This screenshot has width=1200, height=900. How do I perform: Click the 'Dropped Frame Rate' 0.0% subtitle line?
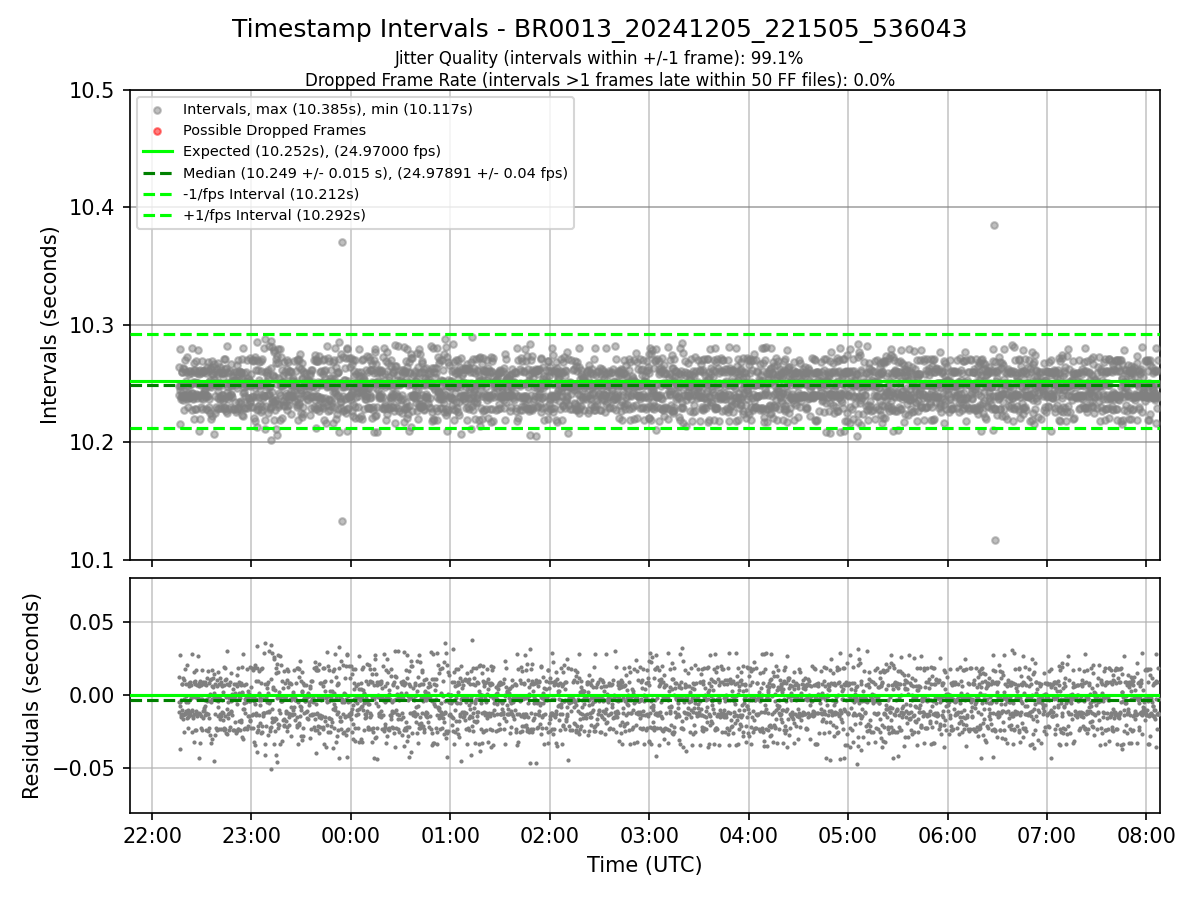pos(599,80)
